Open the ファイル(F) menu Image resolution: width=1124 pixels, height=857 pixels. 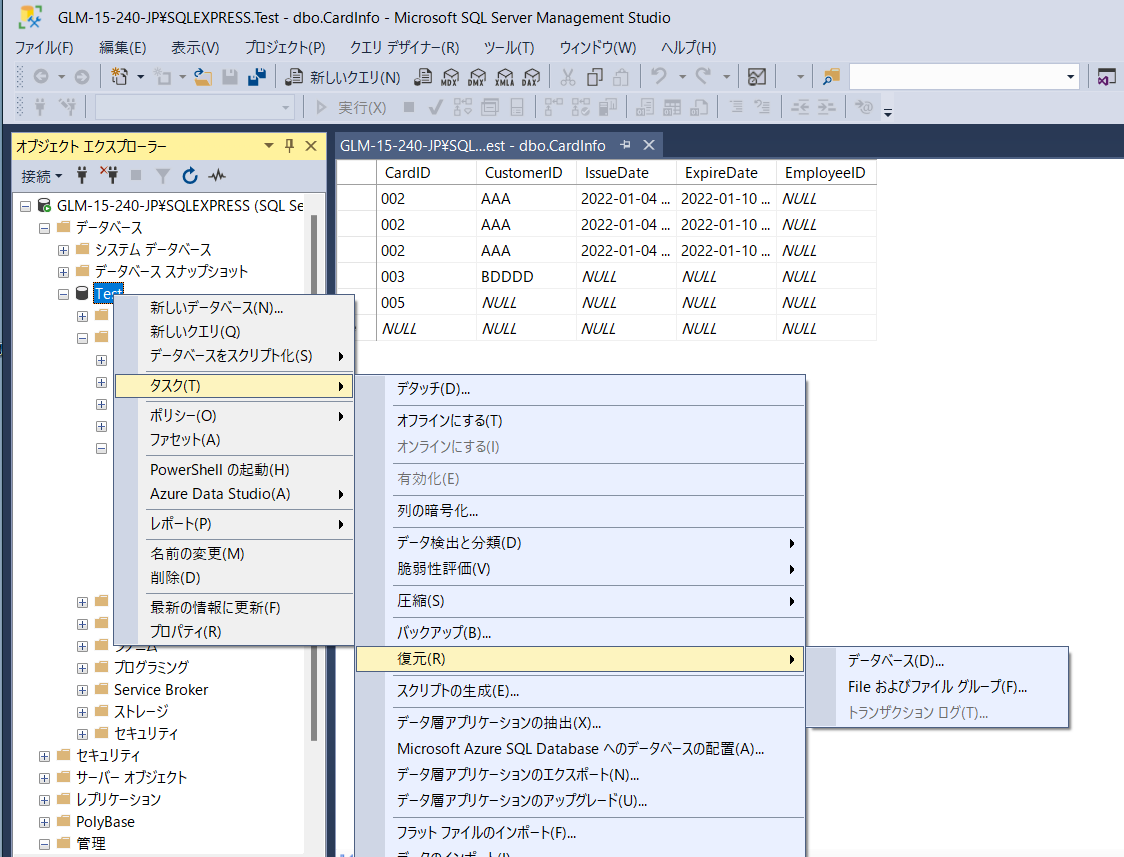click(x=44, y=47)
